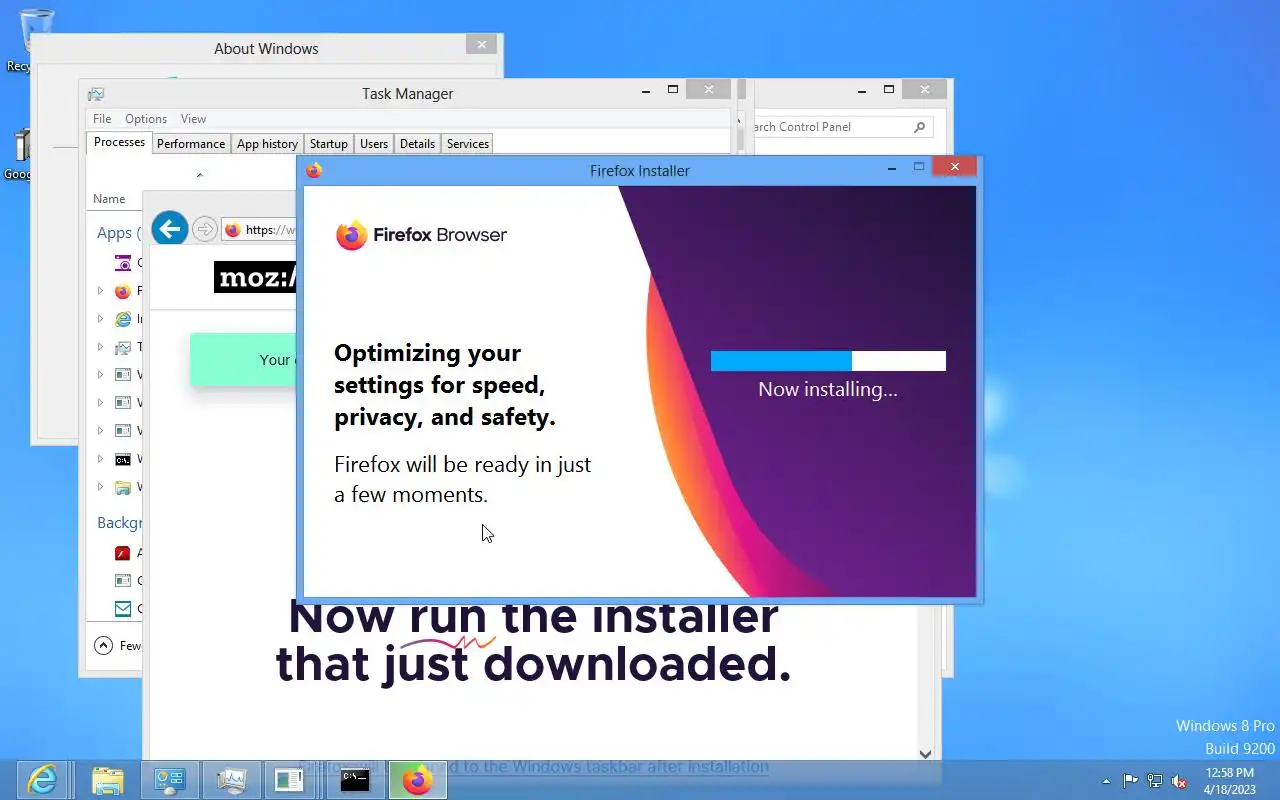Click Internet Explorer forward arrow button
The height and width of the screenshot is (800, 1280).
(x=204, y=230)
